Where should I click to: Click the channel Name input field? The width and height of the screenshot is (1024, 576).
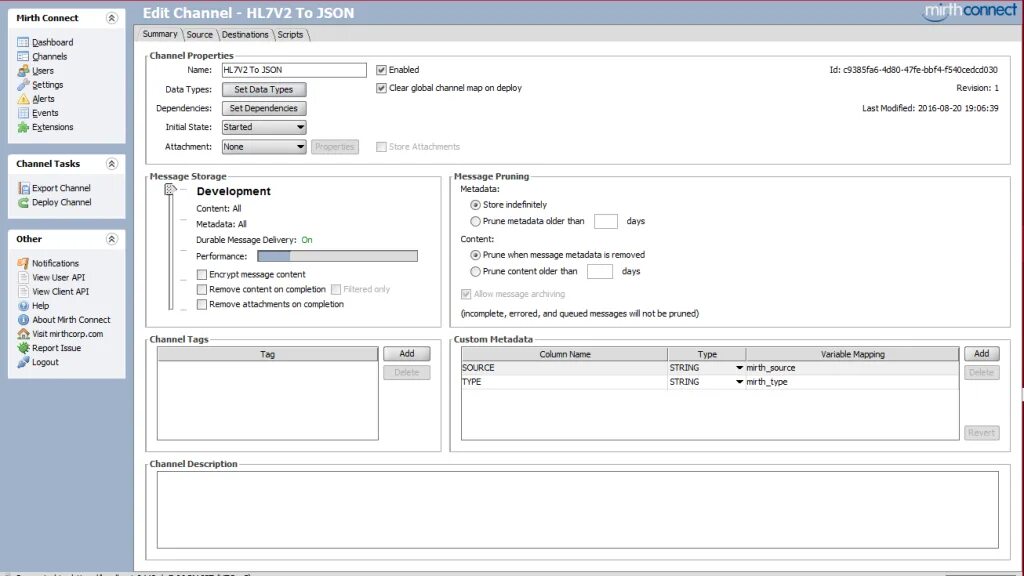[x=294, y=70]
